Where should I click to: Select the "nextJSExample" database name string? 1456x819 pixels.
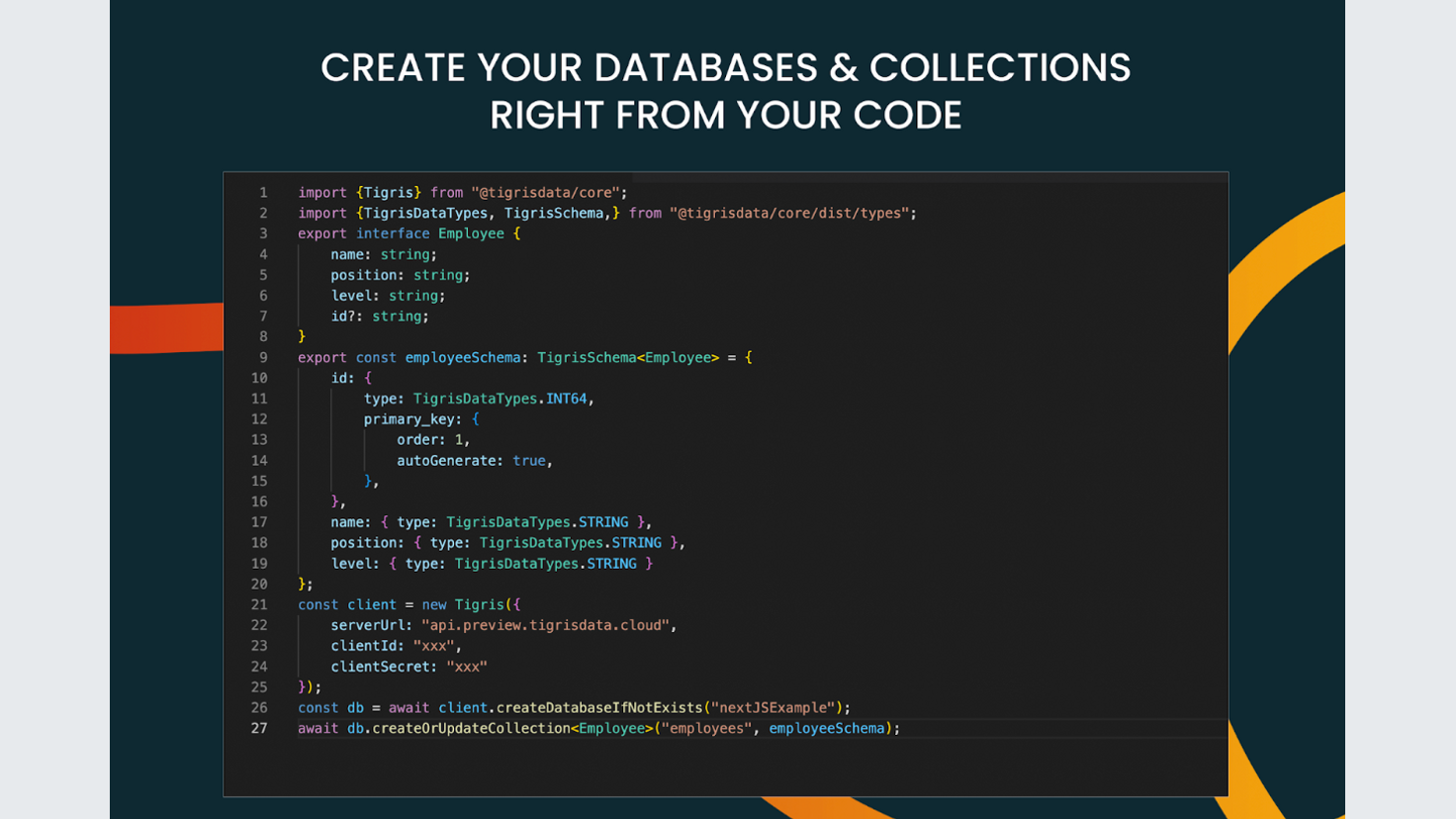773,707
